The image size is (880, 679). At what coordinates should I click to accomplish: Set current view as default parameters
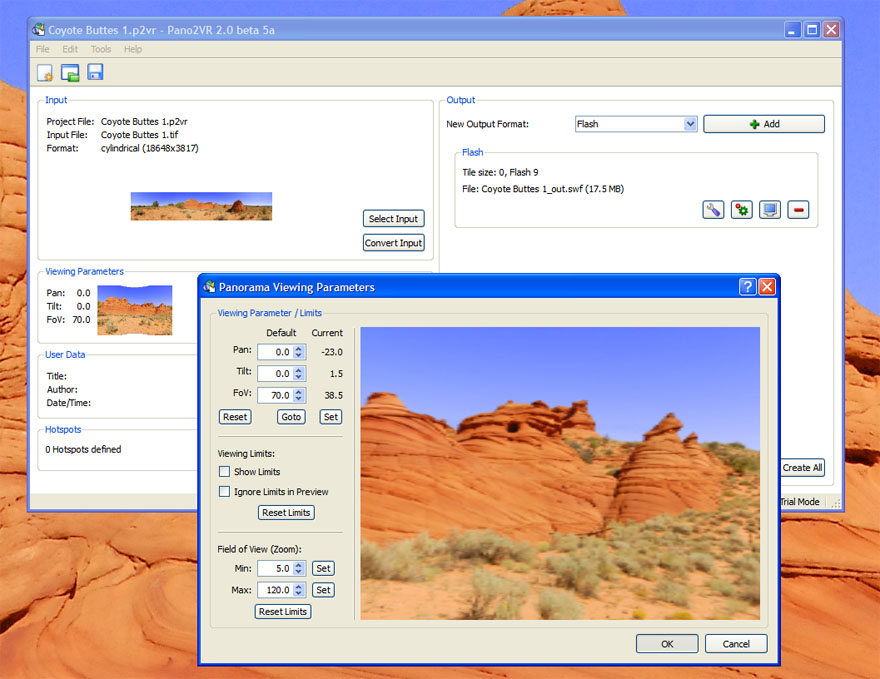(x=331, y=417)
